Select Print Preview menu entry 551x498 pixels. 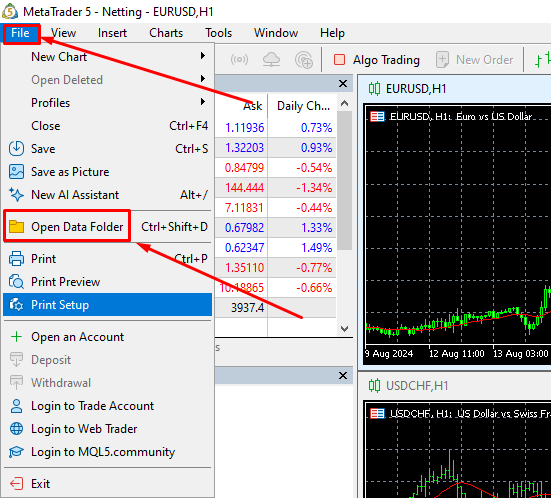107,282
